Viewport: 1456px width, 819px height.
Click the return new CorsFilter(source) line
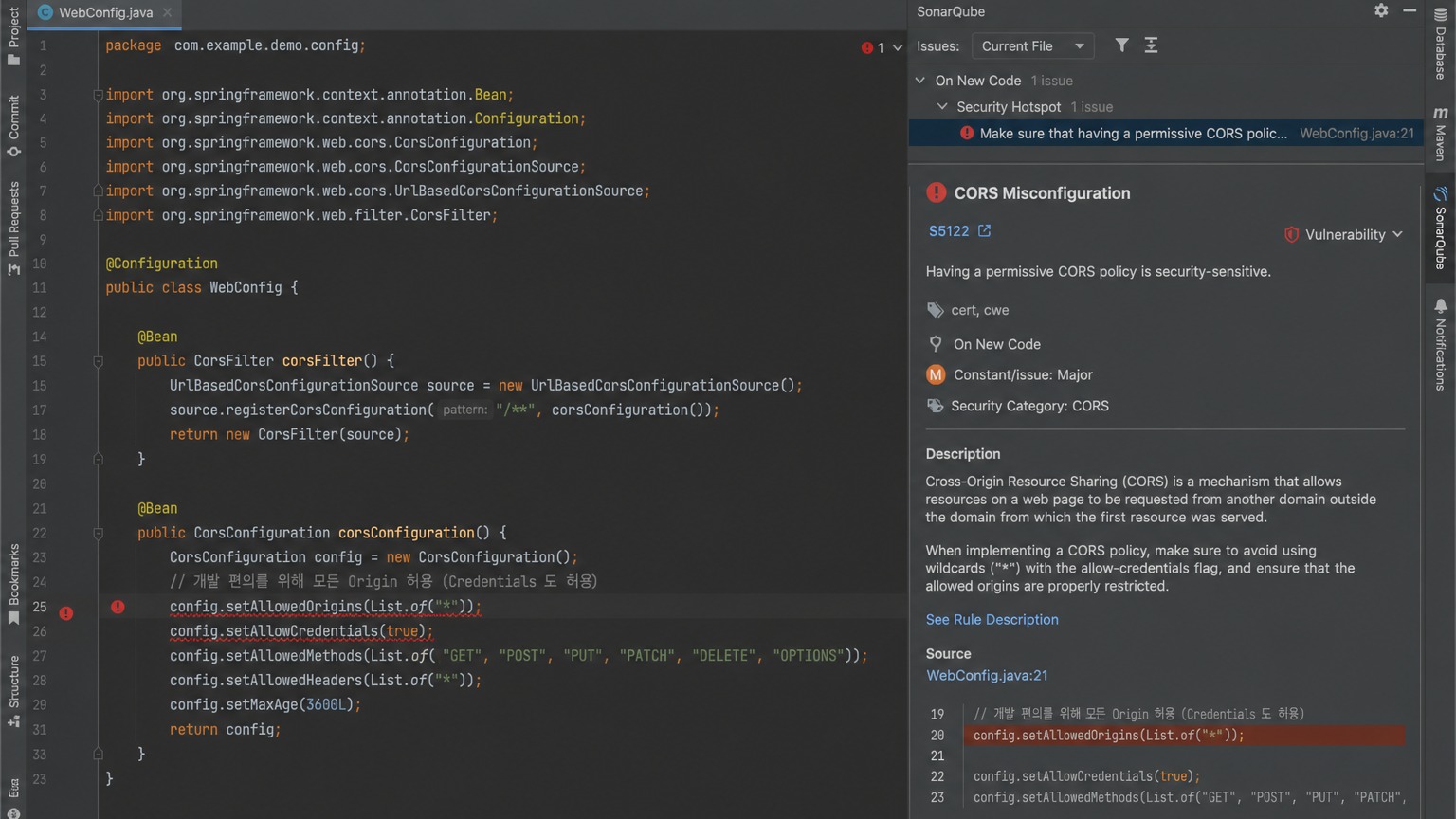click(x=289, y=434)
